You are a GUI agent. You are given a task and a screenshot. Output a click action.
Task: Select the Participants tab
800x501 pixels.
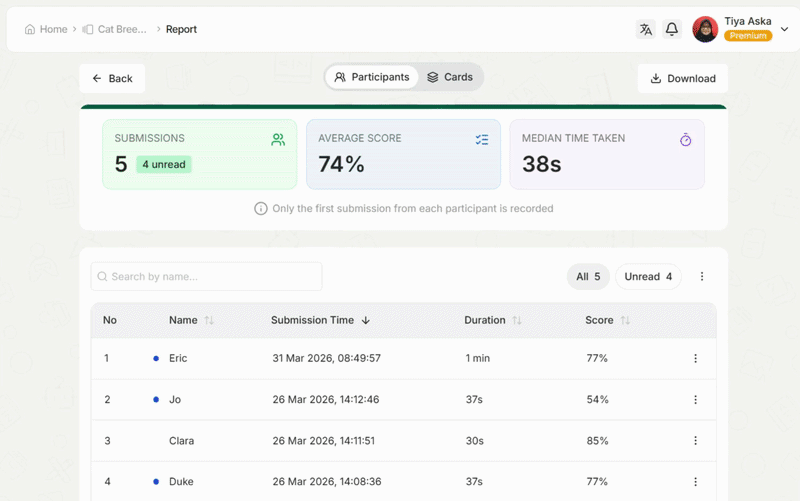click(x=372, y=77)
